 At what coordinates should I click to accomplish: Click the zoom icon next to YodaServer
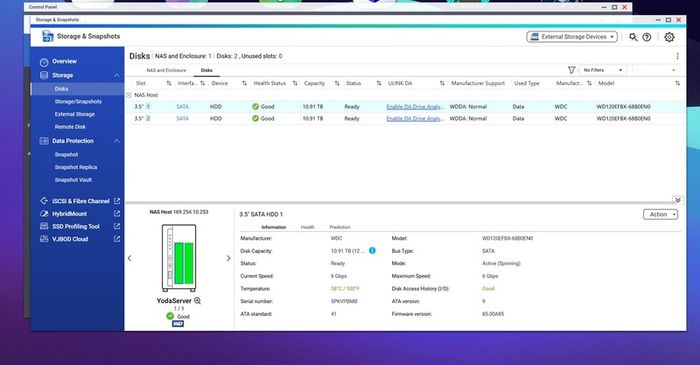click(197, 301)
